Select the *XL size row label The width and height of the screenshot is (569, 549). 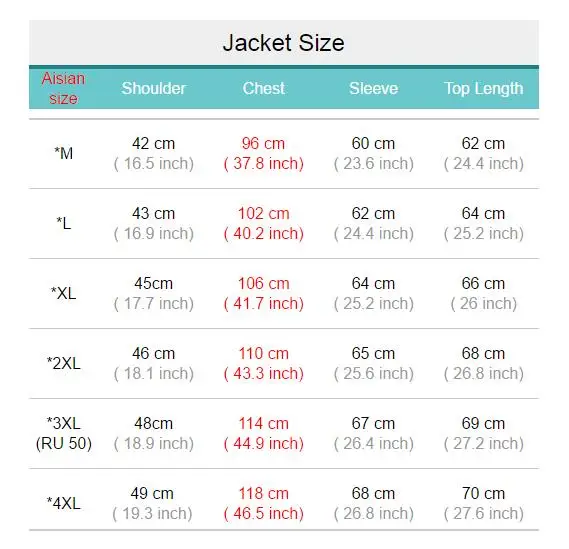coord(64,293)
